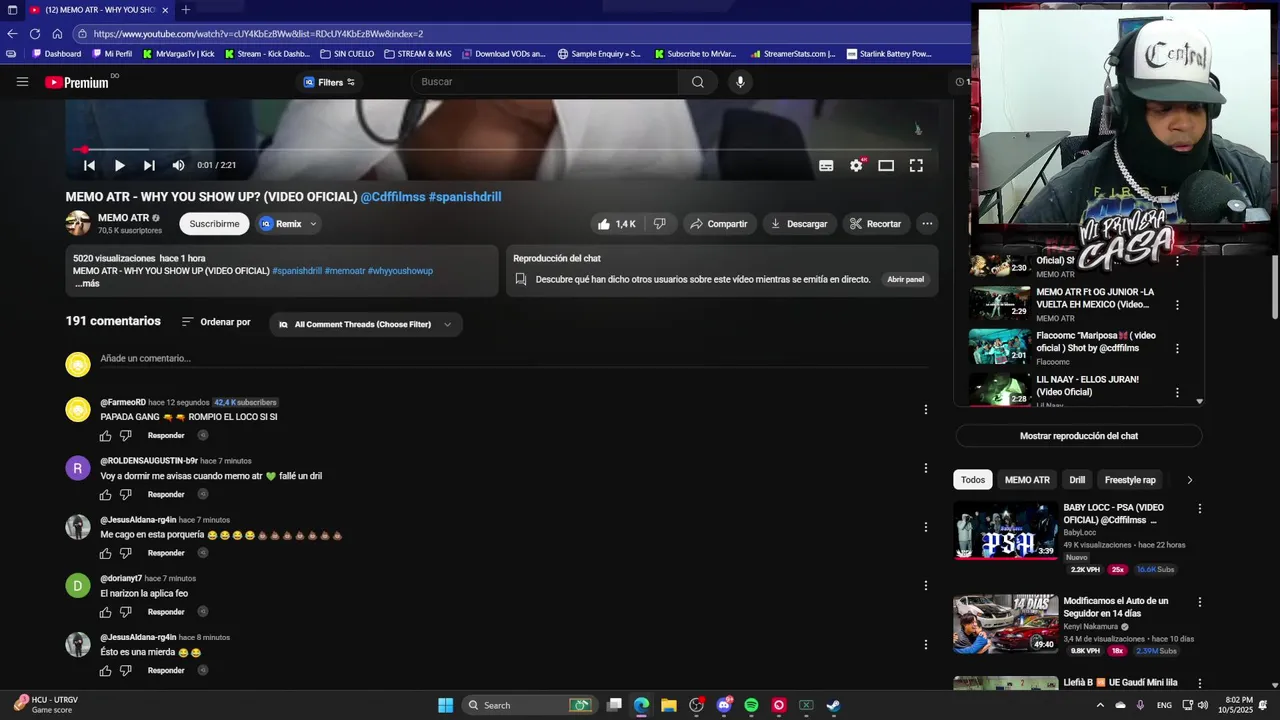Switch to theater mode
Screen dimensions: 1280x720
(x=886, y=166)
